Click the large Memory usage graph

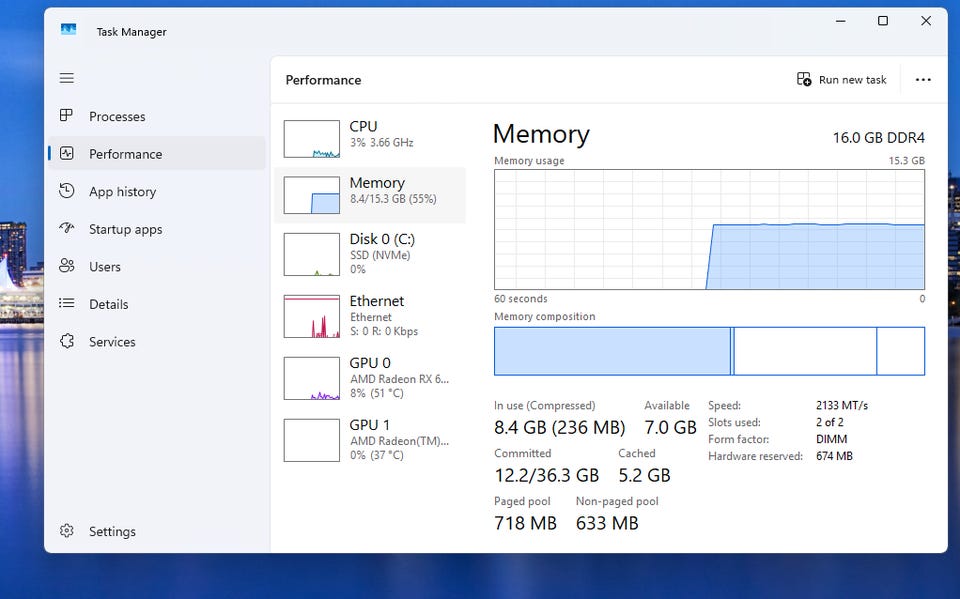[x=709, y=229]
